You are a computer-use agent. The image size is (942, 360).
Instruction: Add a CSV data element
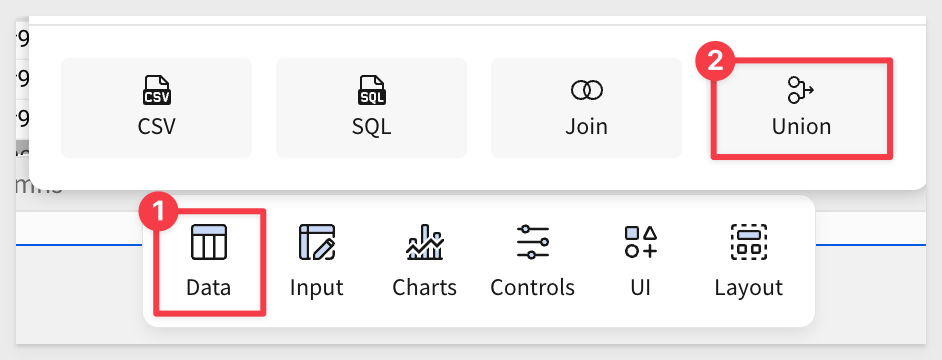point(157,108)
